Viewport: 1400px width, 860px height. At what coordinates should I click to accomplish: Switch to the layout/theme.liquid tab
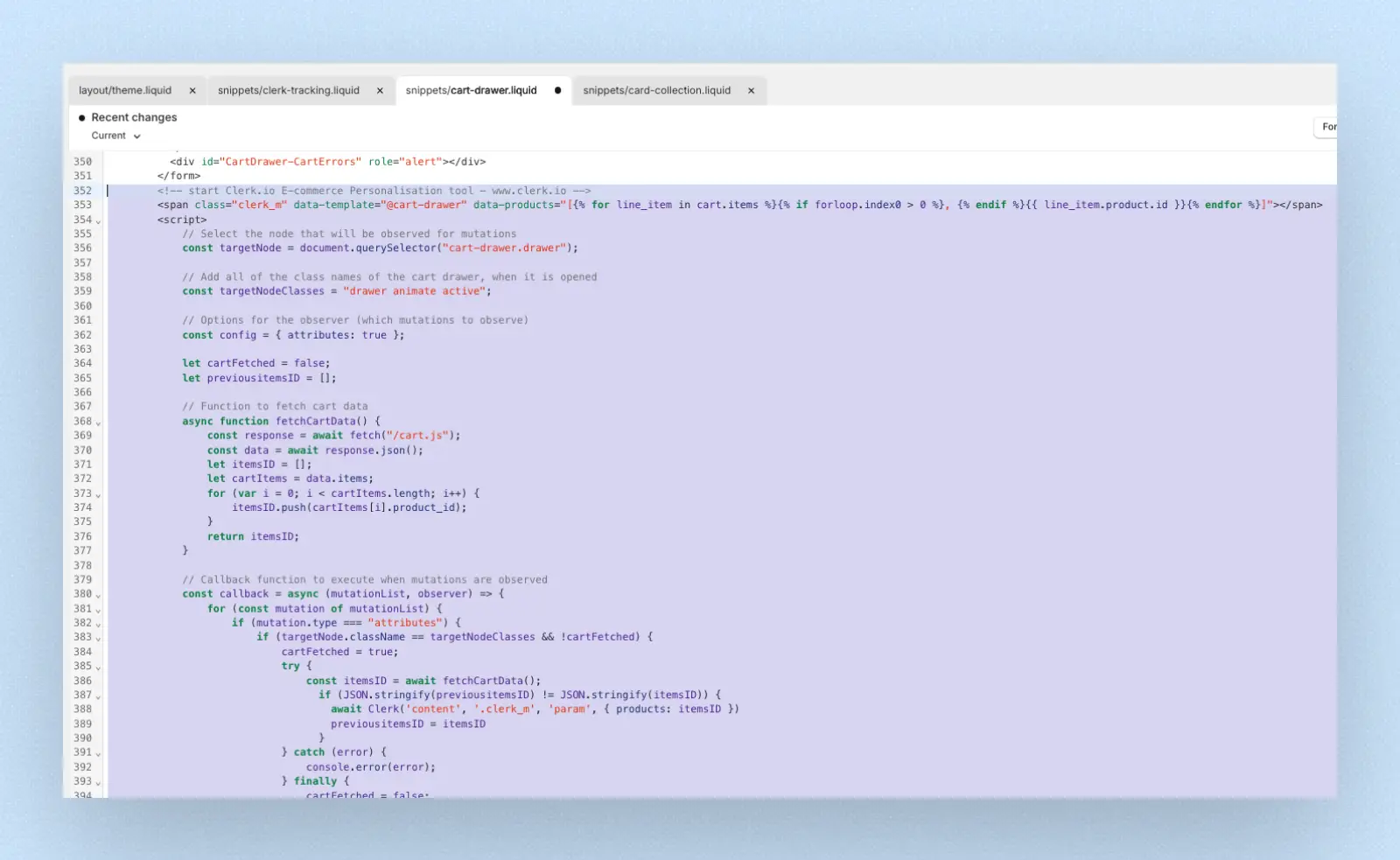tap(125, 91)
